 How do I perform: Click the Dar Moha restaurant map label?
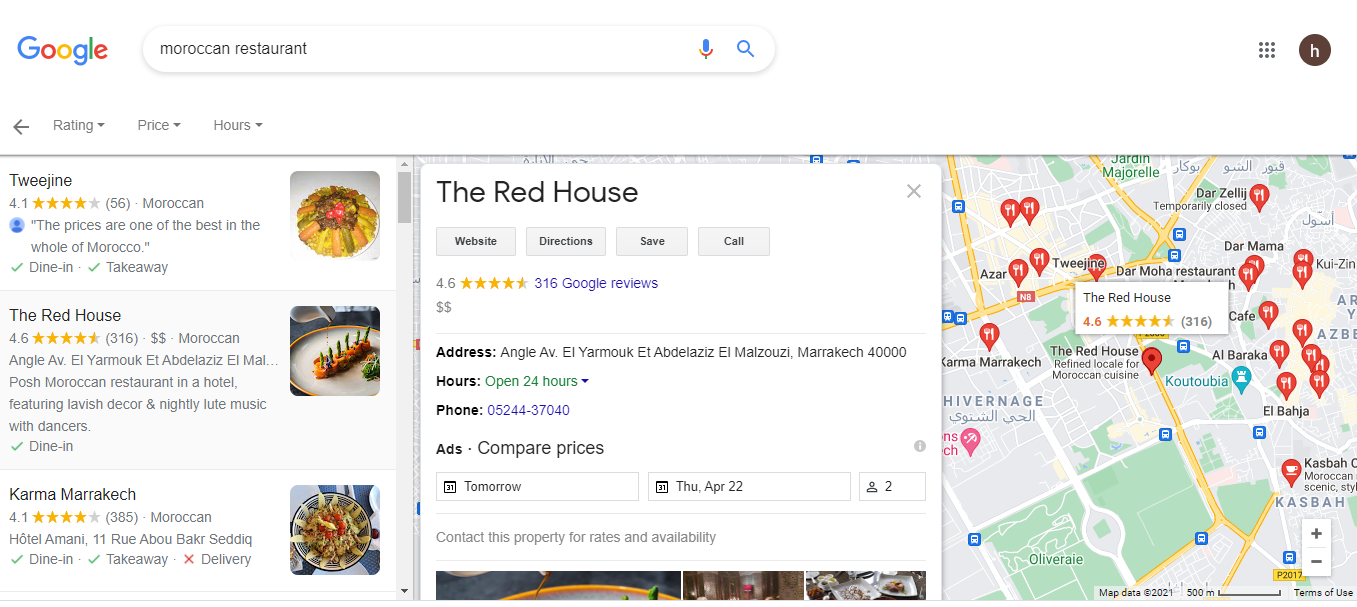[1176, 271]
